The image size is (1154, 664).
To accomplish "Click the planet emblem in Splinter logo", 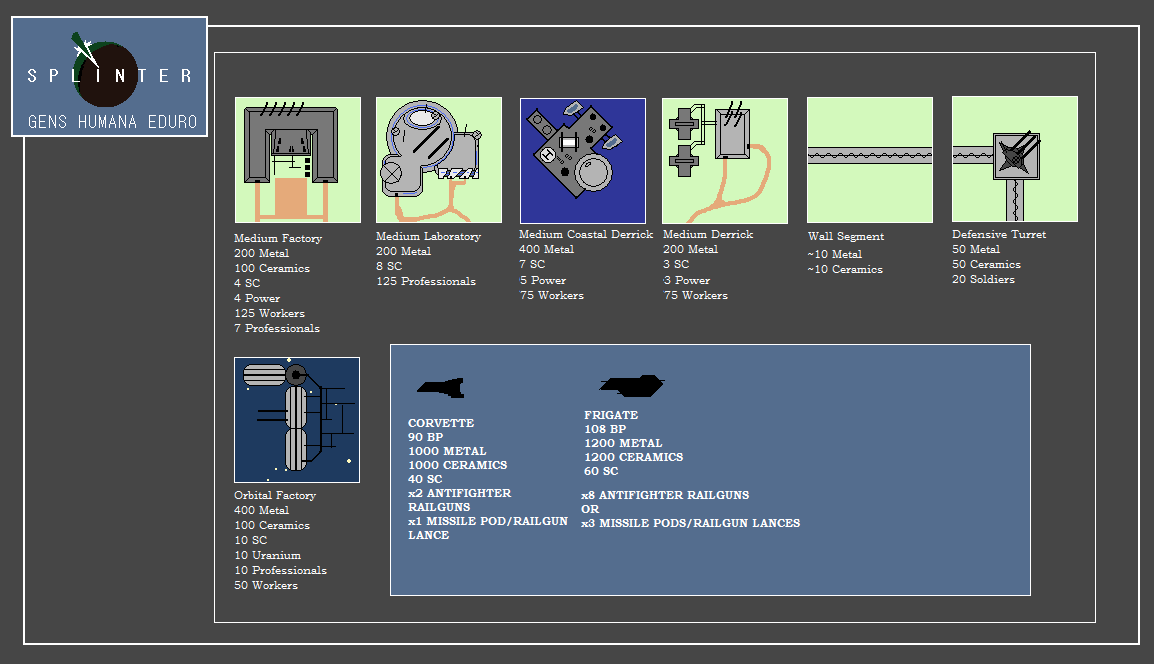I will (x=106, y=75).
